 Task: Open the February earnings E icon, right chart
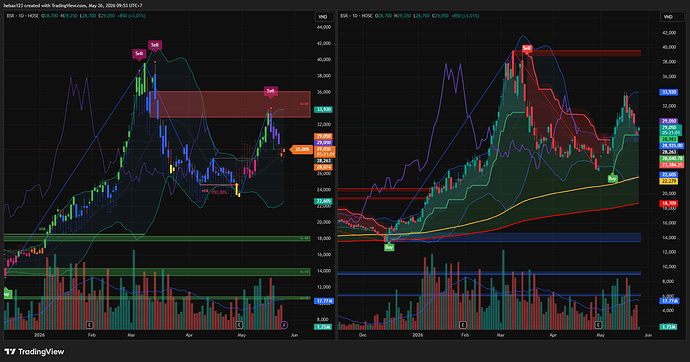(x=462, y=325)
